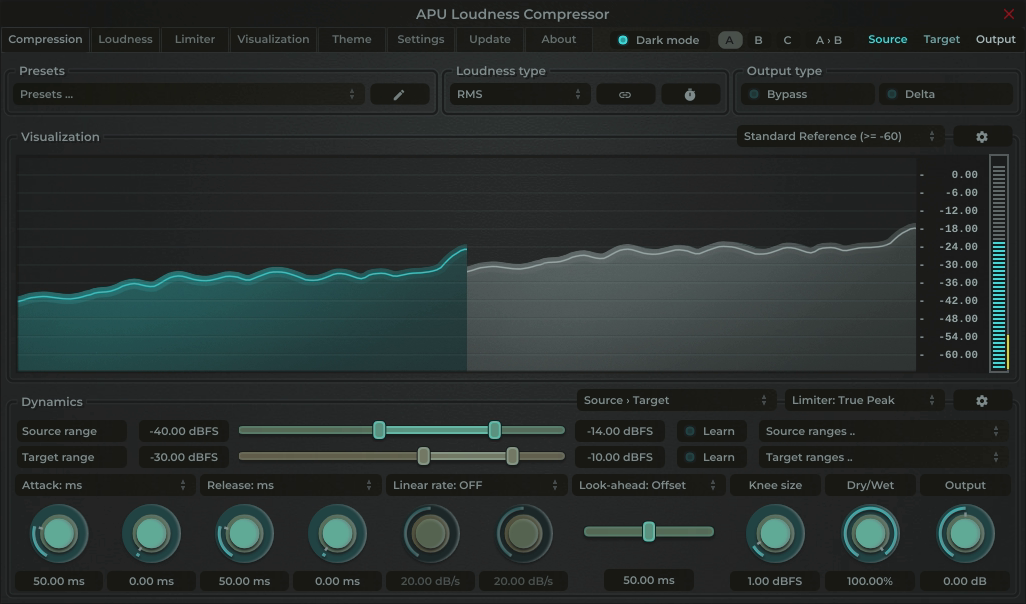Screen dimensions: 1026x604
Task: Close the plugin with red X
Action: (x=1008, y=14)
